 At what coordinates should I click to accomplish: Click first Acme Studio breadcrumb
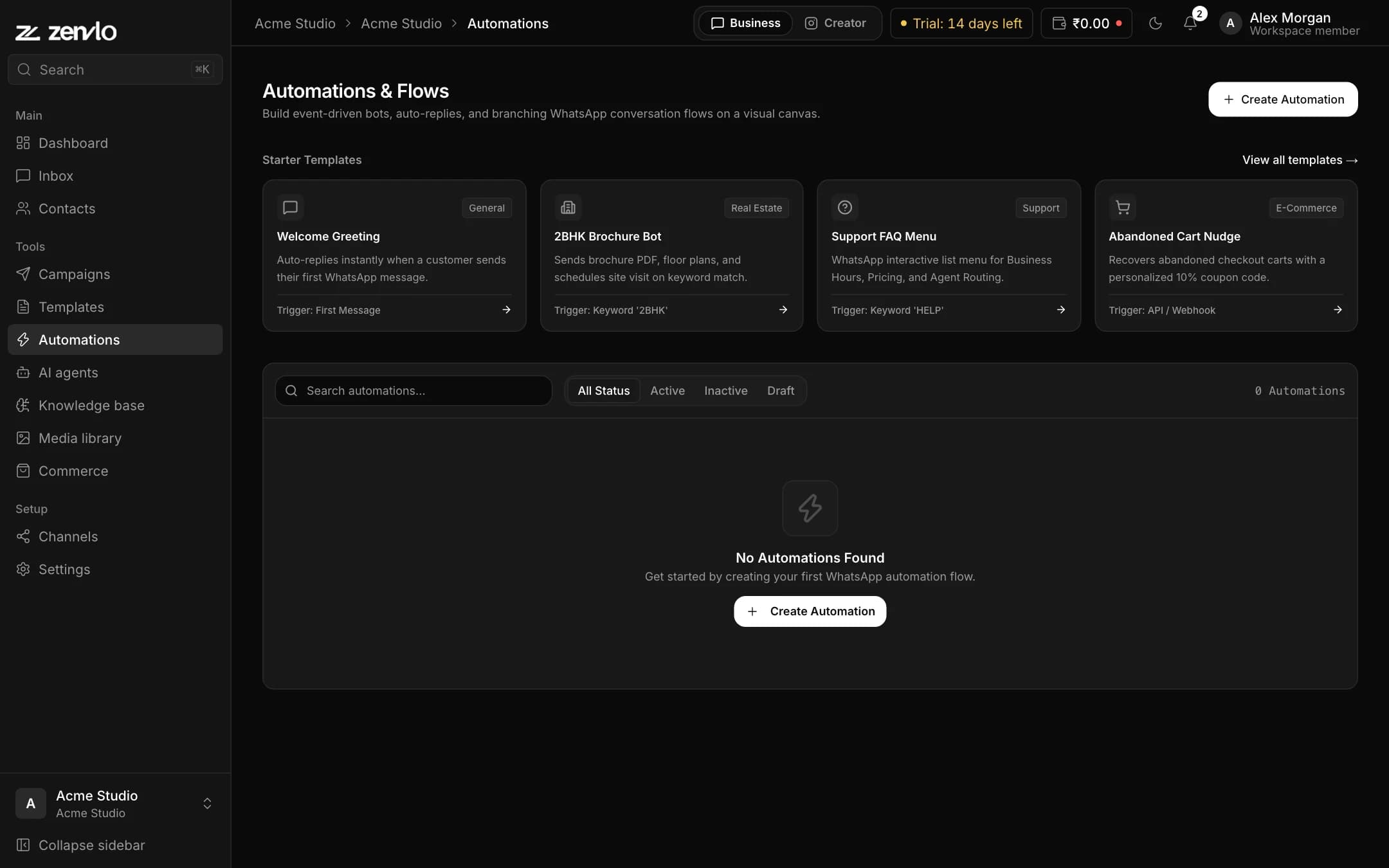click(295, 23)
